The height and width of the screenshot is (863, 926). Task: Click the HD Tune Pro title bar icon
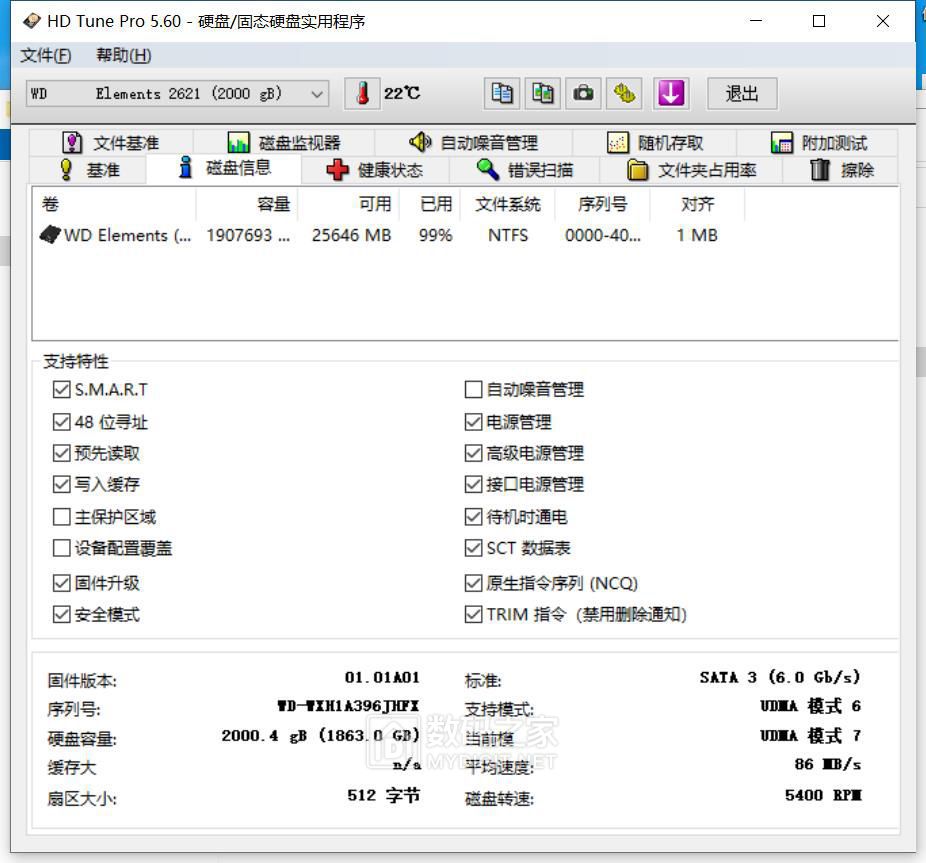[31, 21]
